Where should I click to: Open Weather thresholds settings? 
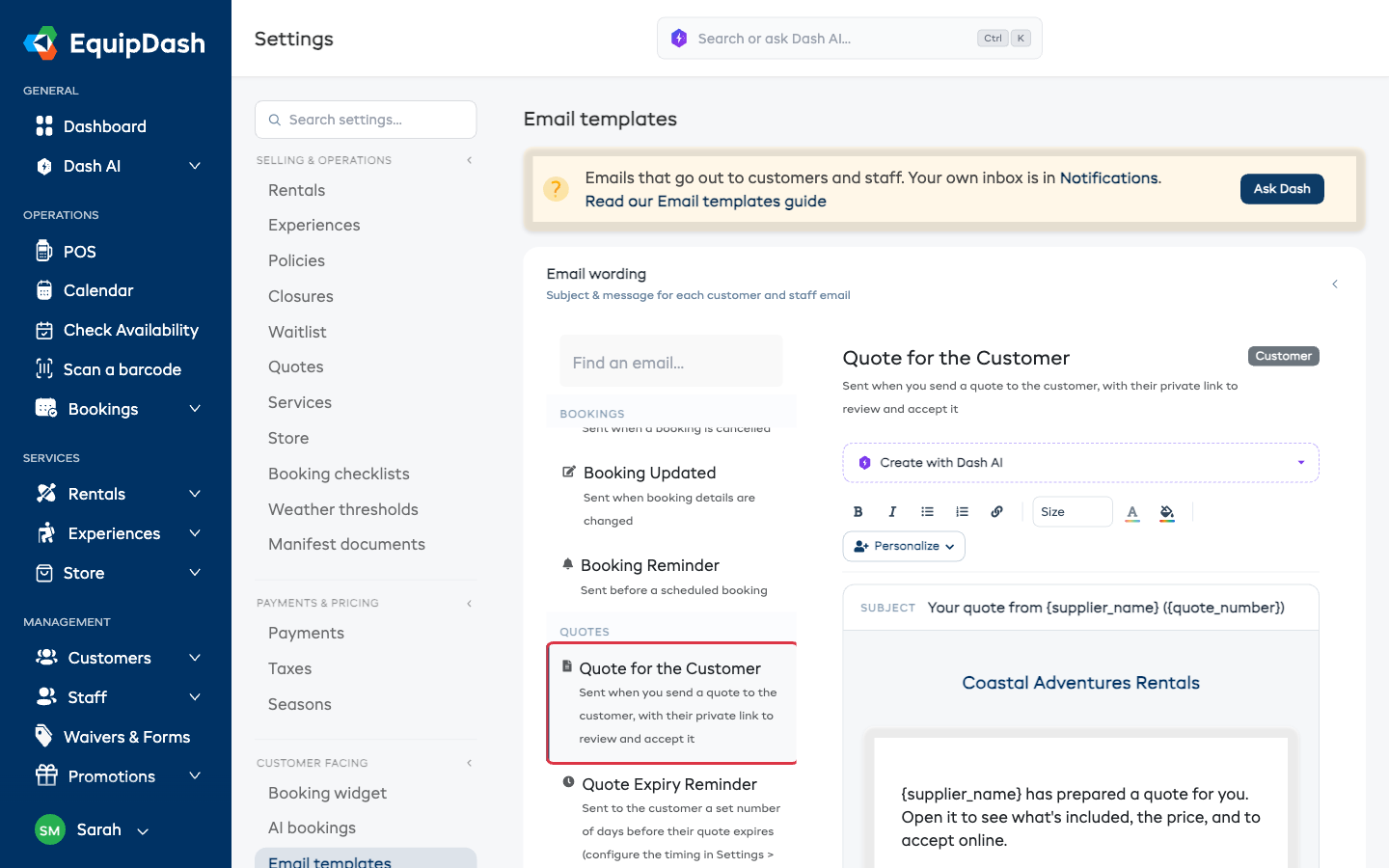point(343,509)
